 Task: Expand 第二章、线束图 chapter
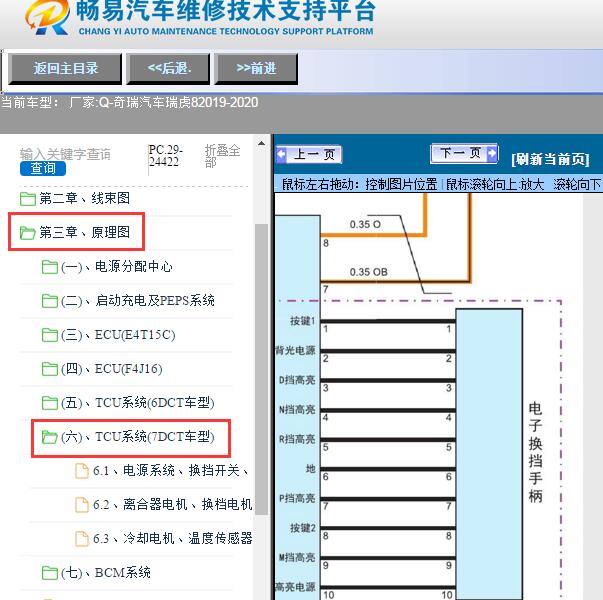(x=85, y=198)
